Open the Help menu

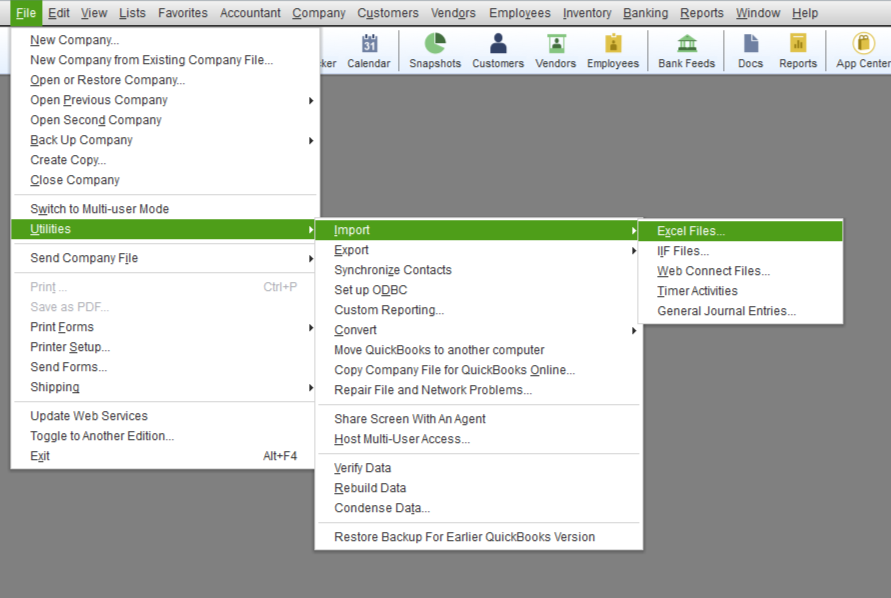[805, 13]
